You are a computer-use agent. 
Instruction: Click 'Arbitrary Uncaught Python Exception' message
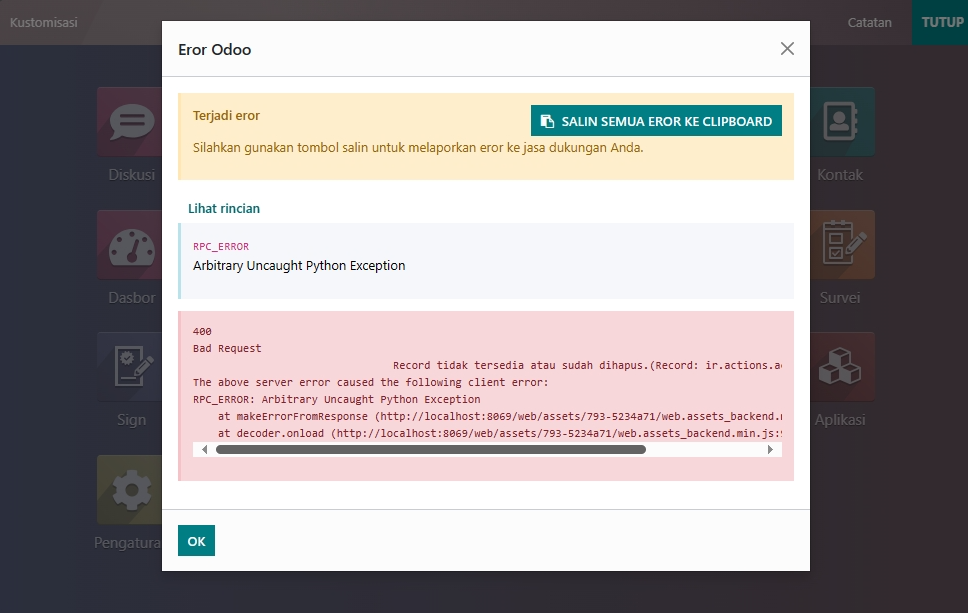pos(299,265)
